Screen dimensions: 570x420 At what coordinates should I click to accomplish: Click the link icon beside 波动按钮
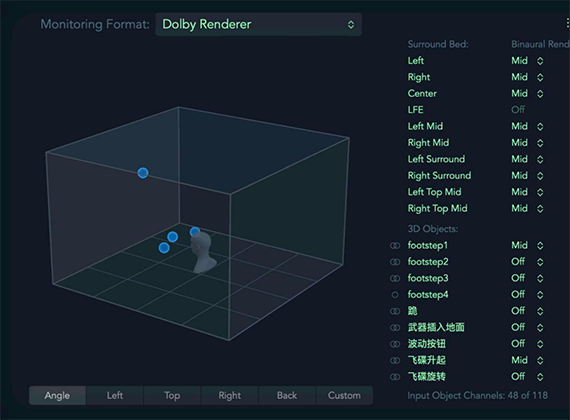pyautogui.click(x=395, y=344)
